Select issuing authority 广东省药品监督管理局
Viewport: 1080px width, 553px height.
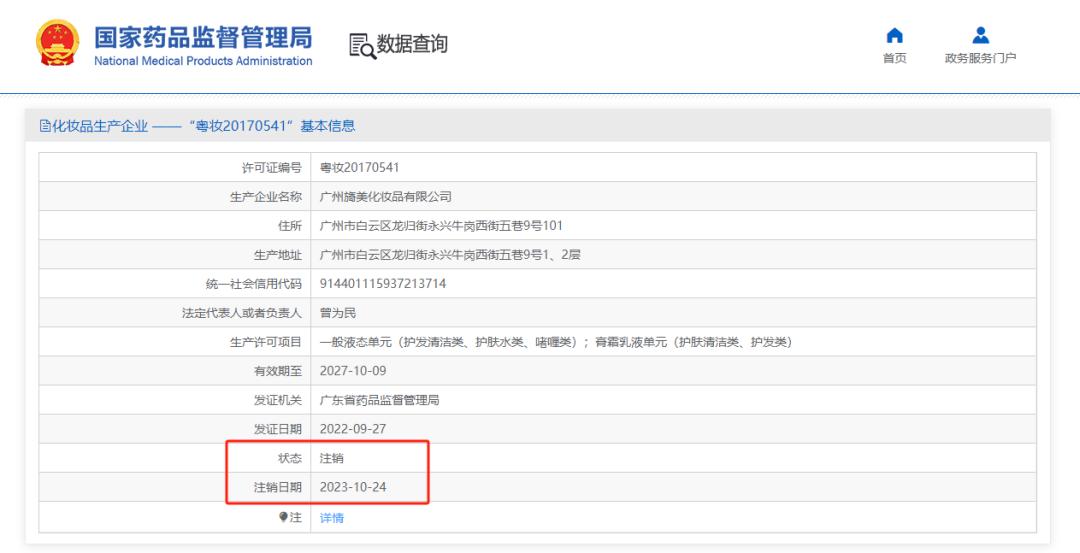point(380,399)
